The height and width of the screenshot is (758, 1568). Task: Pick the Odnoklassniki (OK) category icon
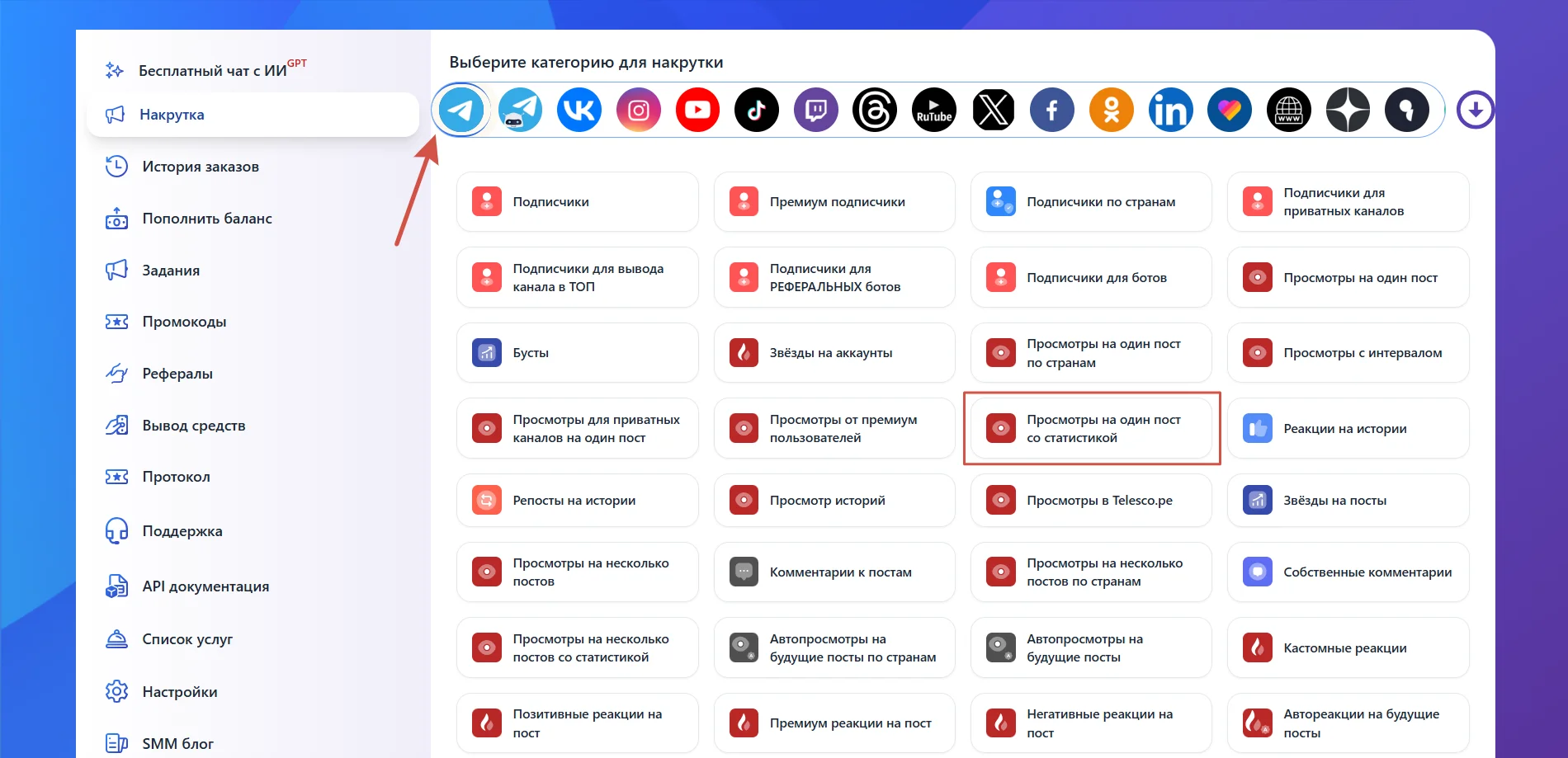coord(1112,110)
